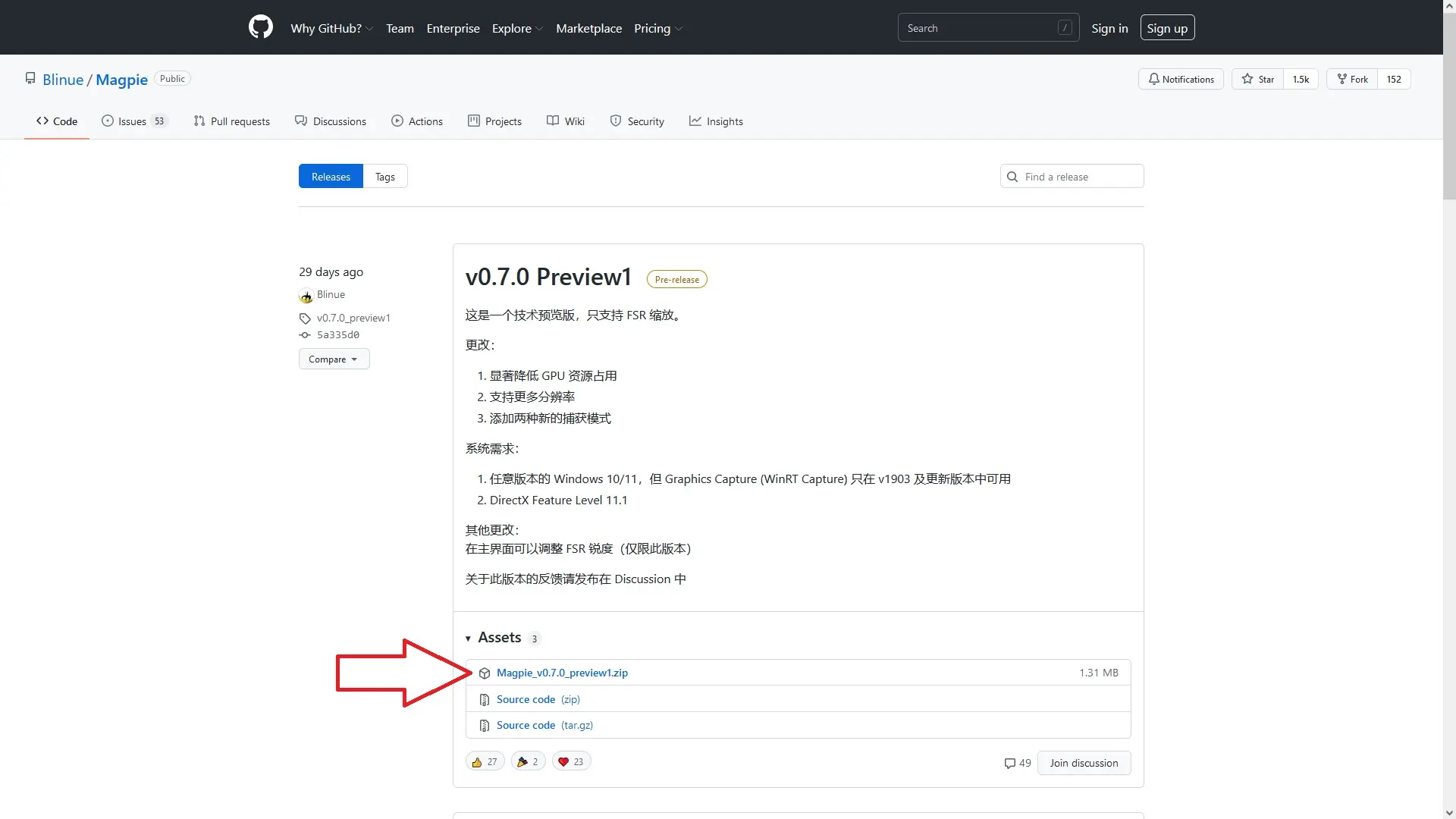Screen dimensions: 1456x819
Task: Open the Compare dropdown
Action: pyautogui.click(x=334, y=359)
